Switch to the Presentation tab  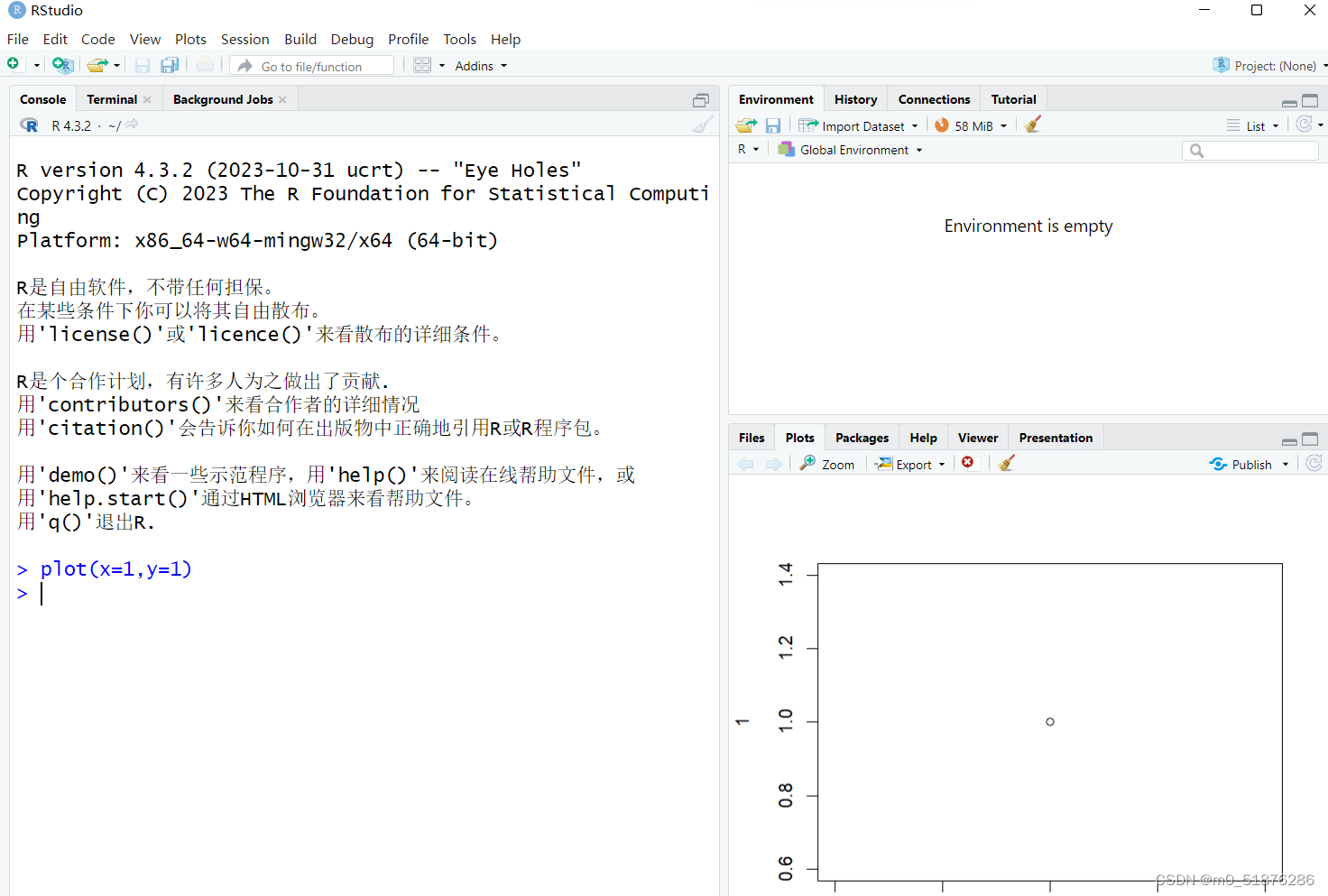1056,438
